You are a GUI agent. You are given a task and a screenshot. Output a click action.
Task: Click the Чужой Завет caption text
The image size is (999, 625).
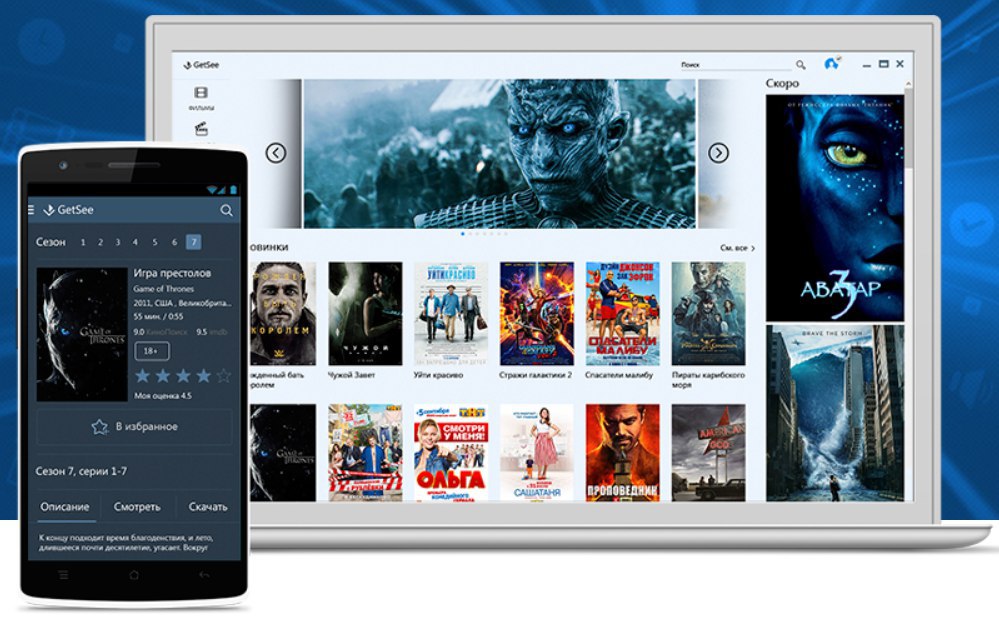[x=352, y=375]
